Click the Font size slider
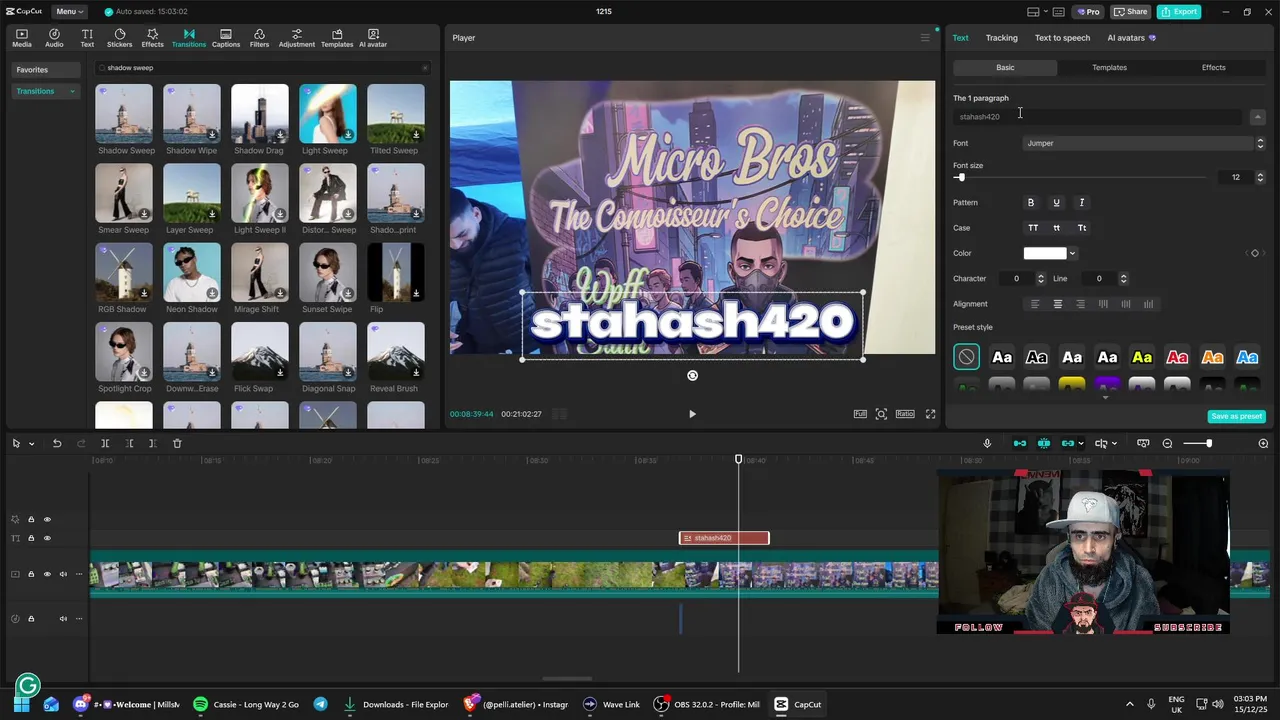 click(1080, 177)
